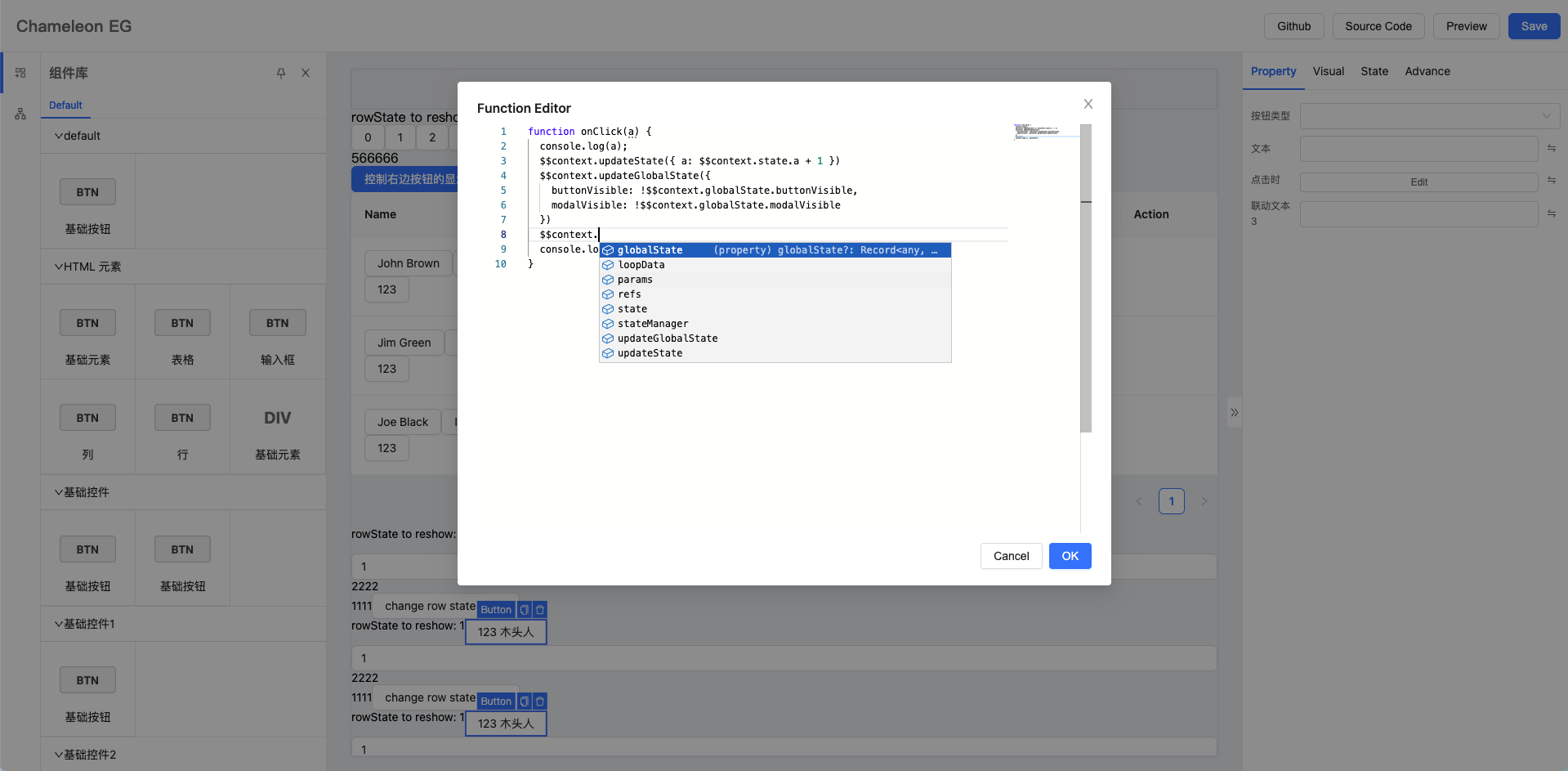1568x771 pixels.
Task: Switch to the Advance tab
Action: (x=1427, y=71)
